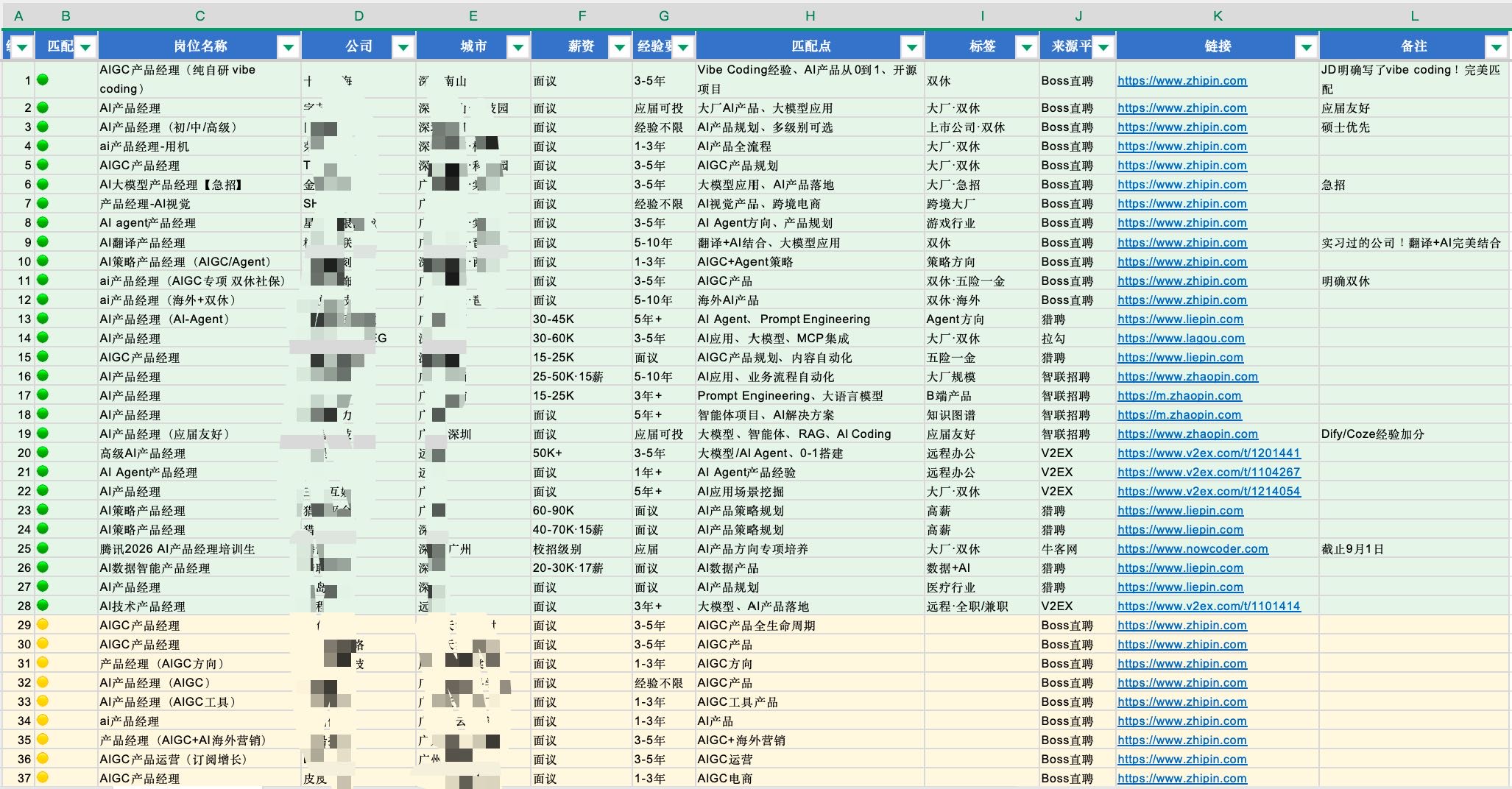This screenshot has width=1512, height=789.
Task: Select green dot for ai产品经理（海外+双休）
Action: click(x=43, y=299)
